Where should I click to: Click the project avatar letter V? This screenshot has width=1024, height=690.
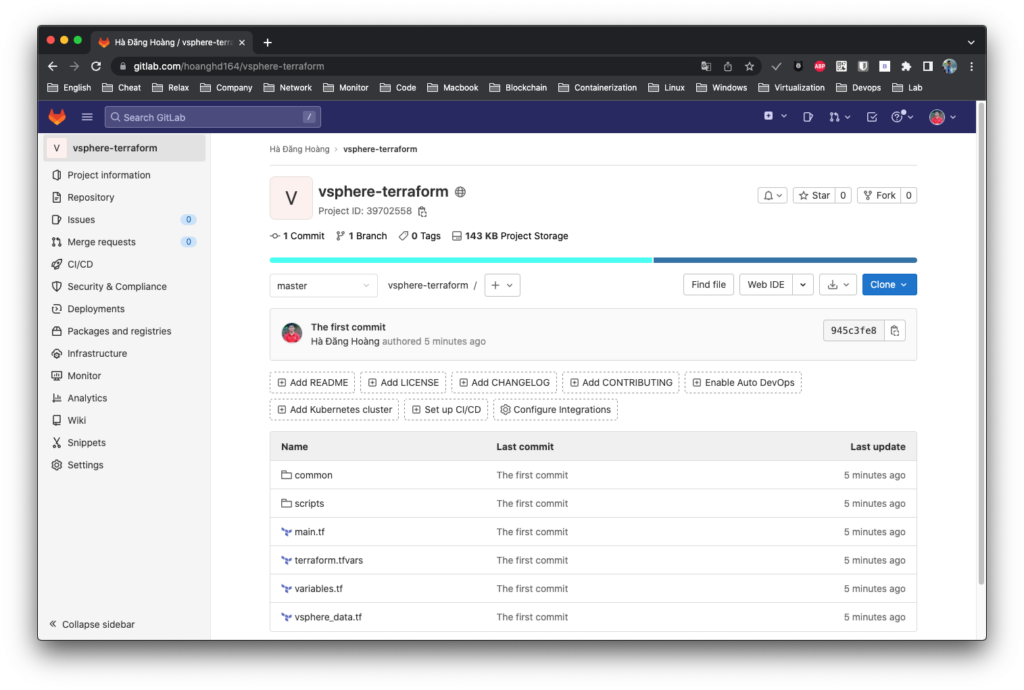(x=291, y=198)
